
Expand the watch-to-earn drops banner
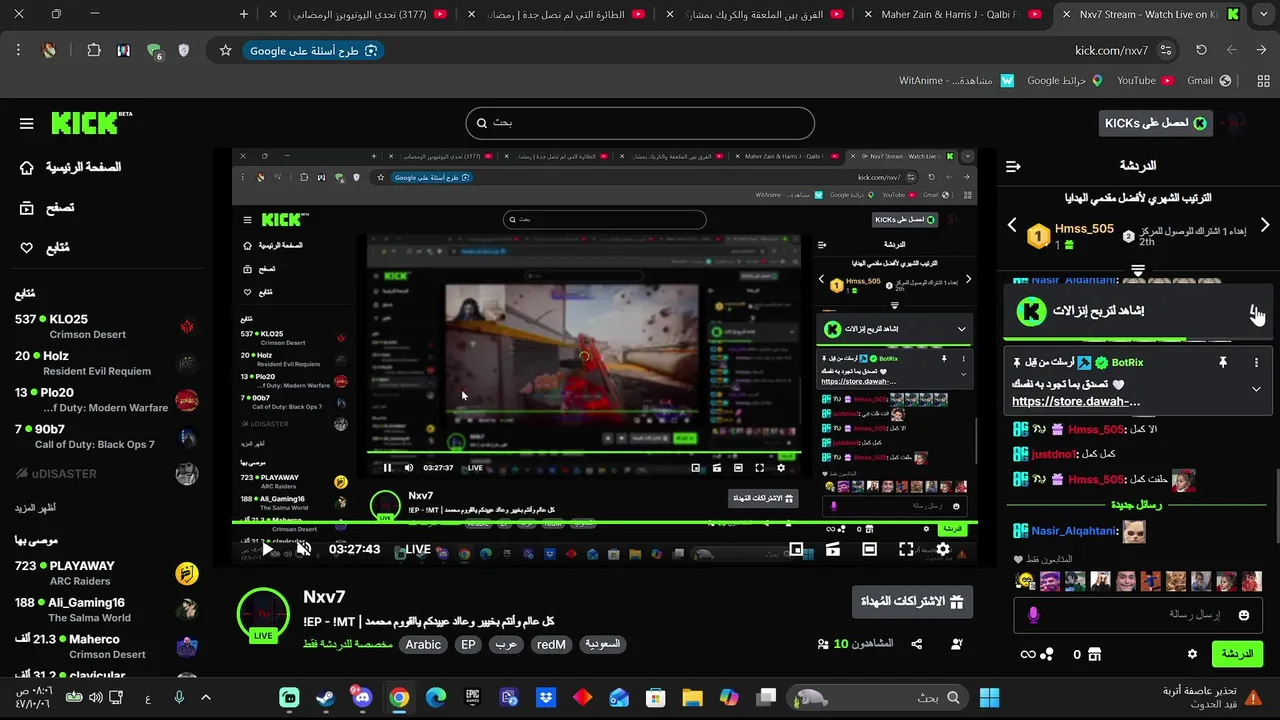coord(1255,311)
